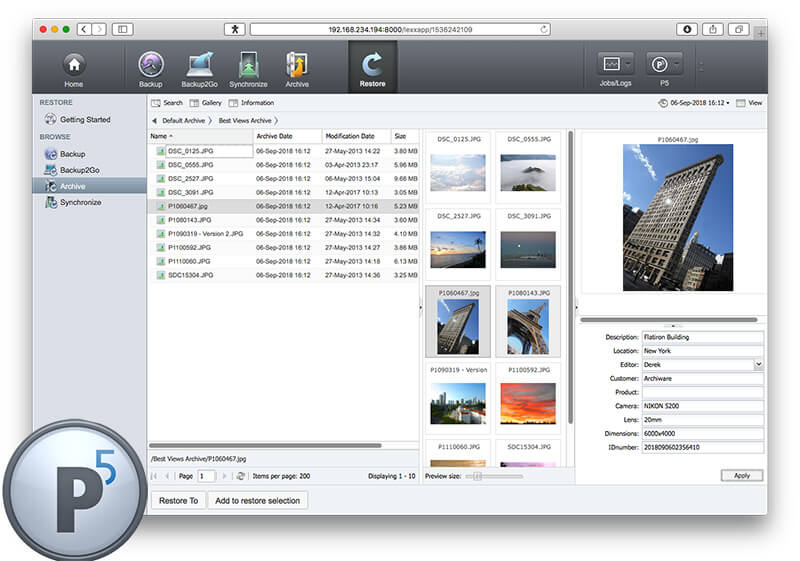Viewport: 800px width, 561px height.
Task: Click the address bar showing 192.168.234.194:8000
Action: click(400, 30)
